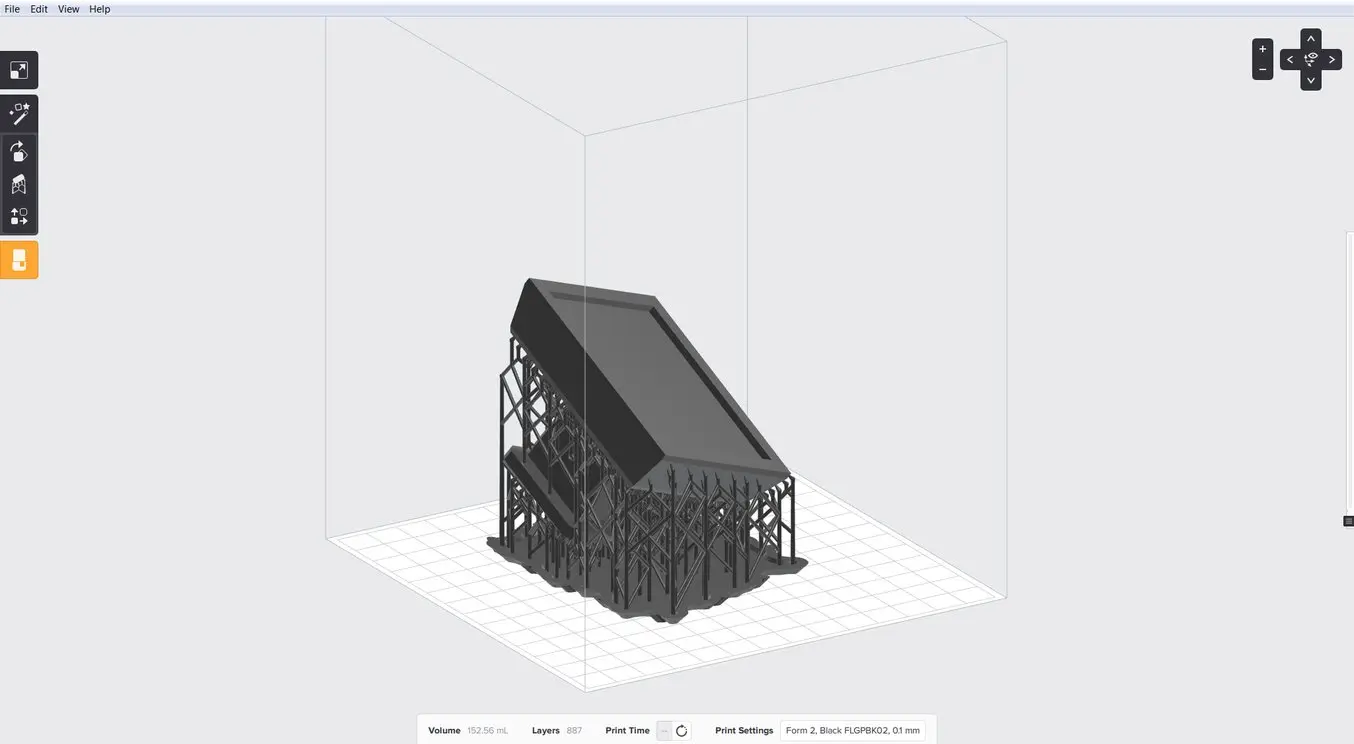The image size is (1354, 744).
Task: Open the One-Click Print magic wand
Action: click(19, 114)
